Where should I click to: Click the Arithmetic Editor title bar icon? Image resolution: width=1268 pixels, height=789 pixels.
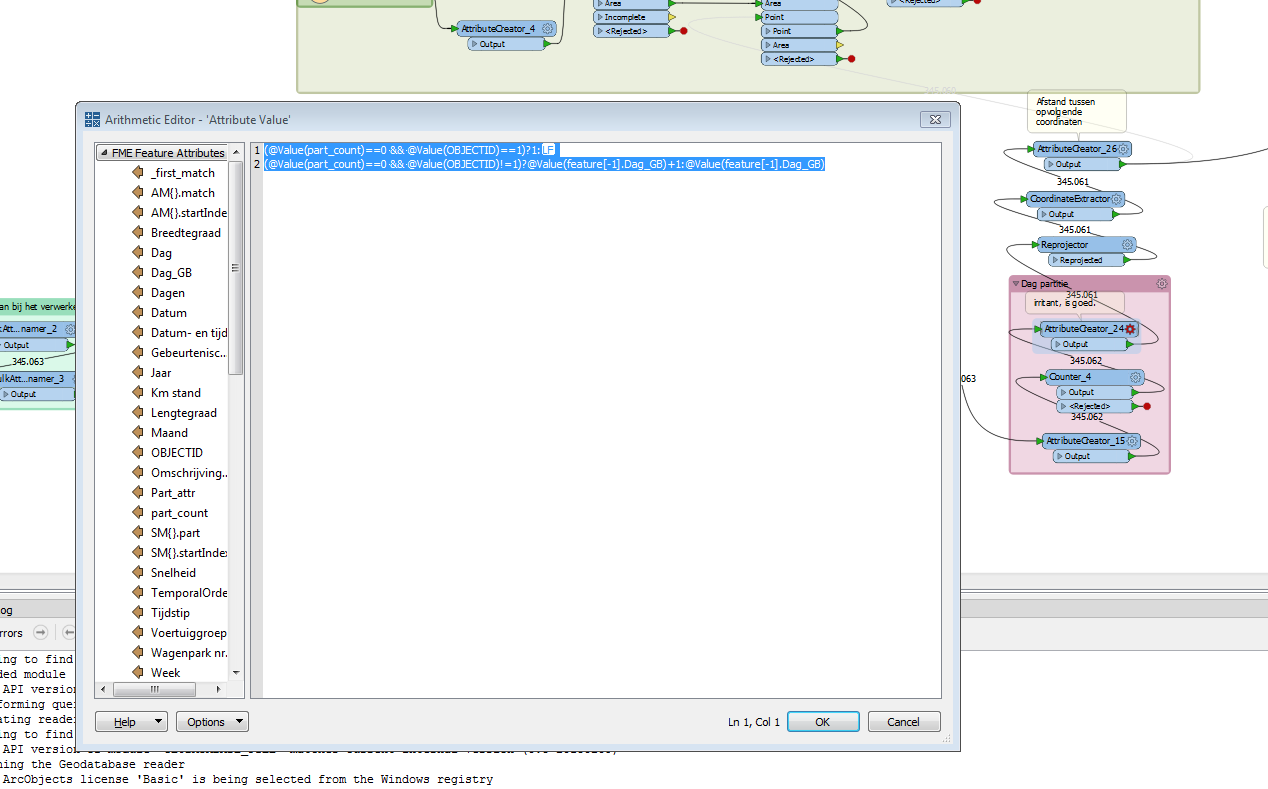tap(92, 119)
